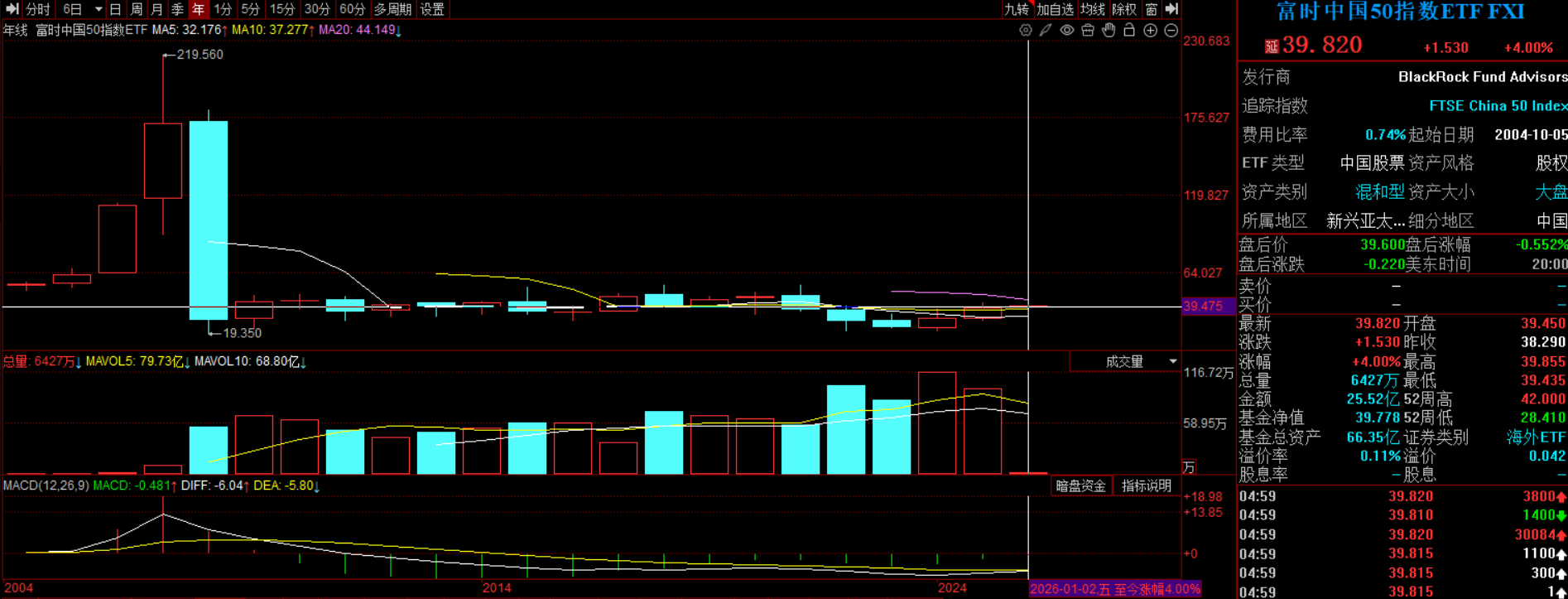Open 设置 settings in period toolbar
The image size is (1568, 599).
pos(432,9)
